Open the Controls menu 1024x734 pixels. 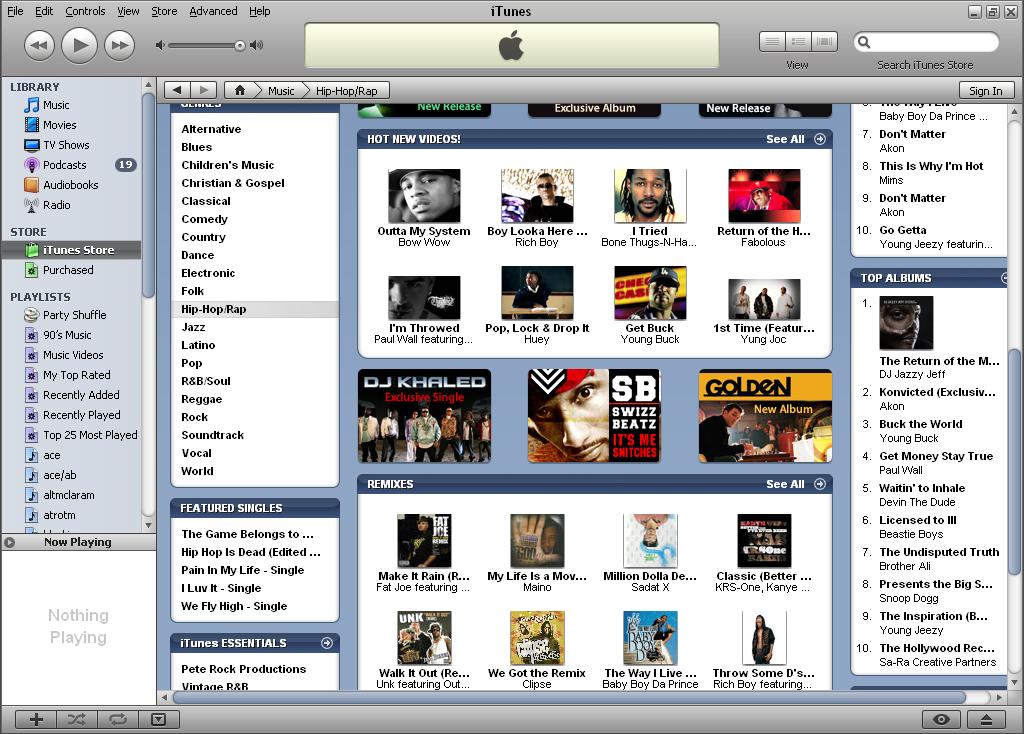pyautogui.click(x=85, y=11)
